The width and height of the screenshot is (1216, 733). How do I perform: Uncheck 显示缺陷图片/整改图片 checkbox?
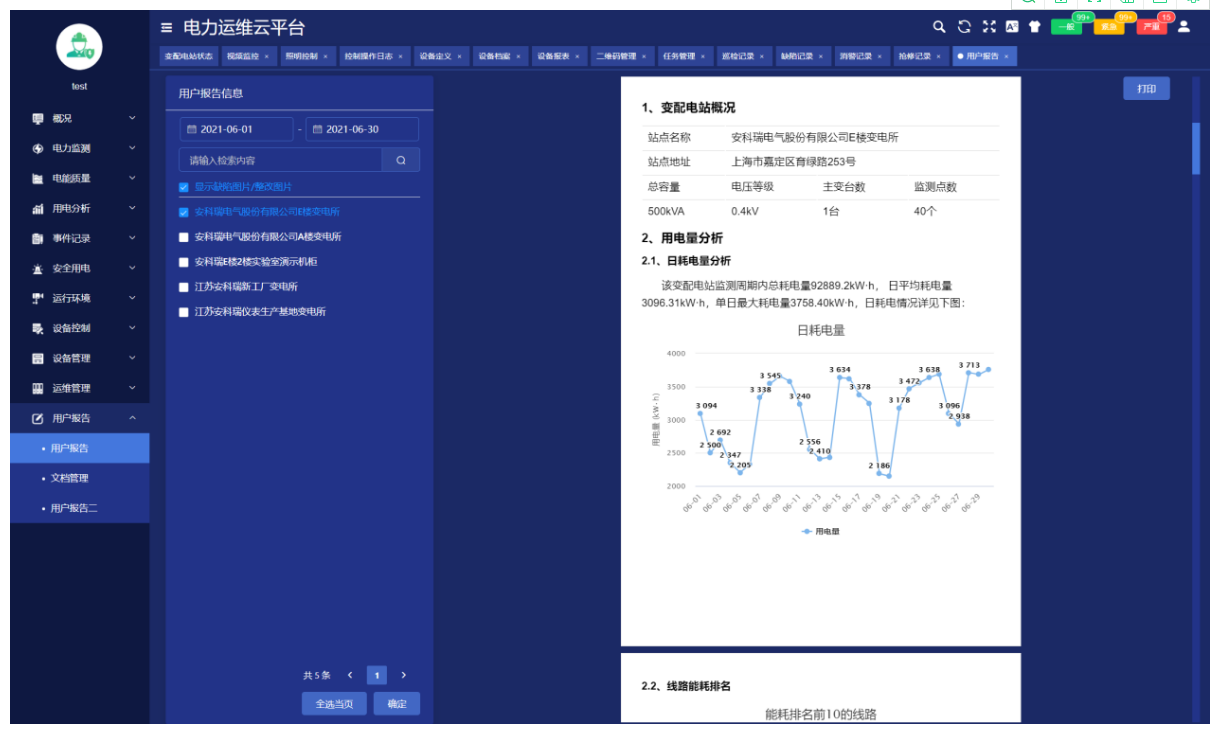(184, 187)
